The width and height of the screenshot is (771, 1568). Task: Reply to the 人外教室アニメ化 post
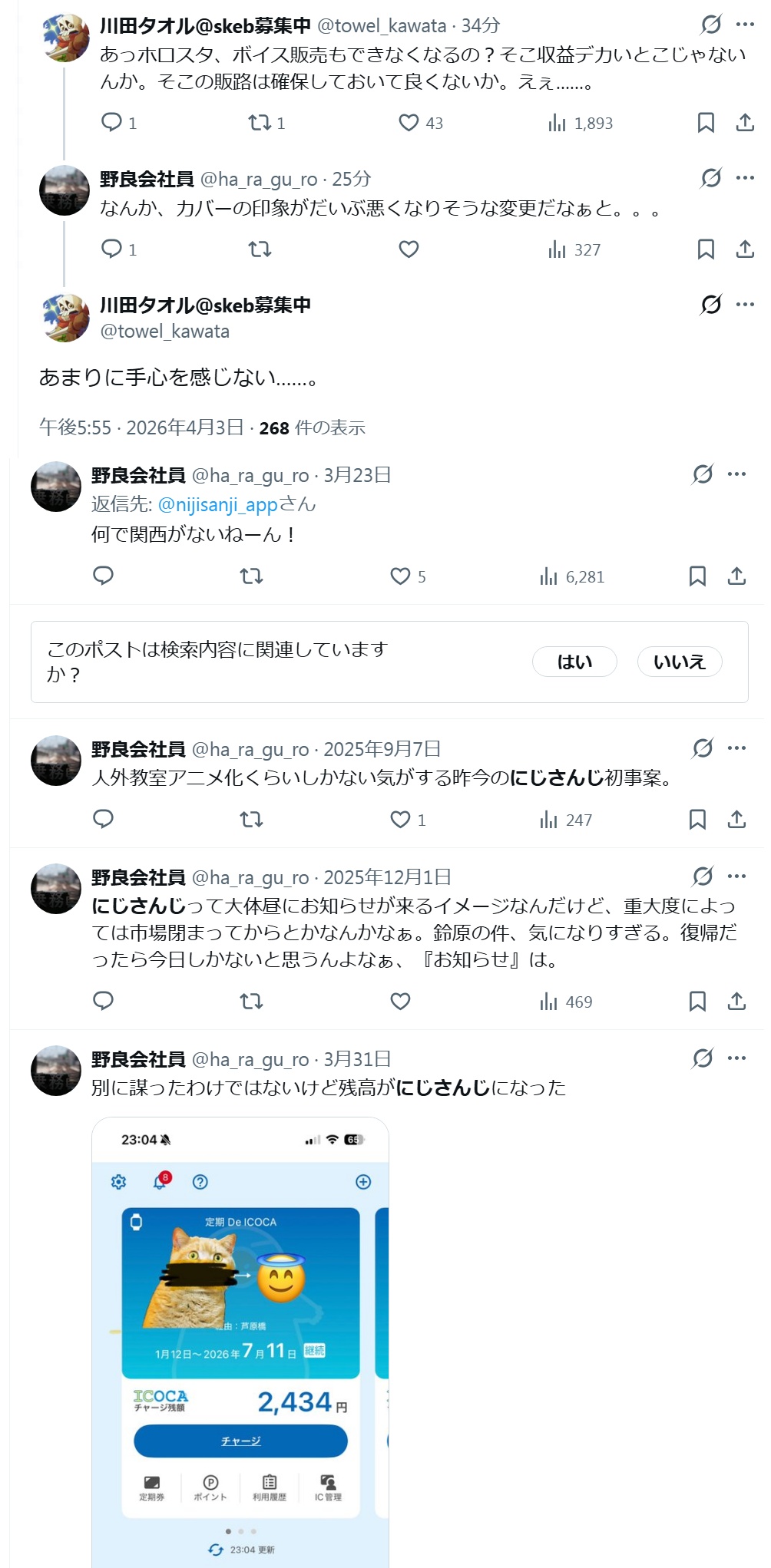(103, 820)
